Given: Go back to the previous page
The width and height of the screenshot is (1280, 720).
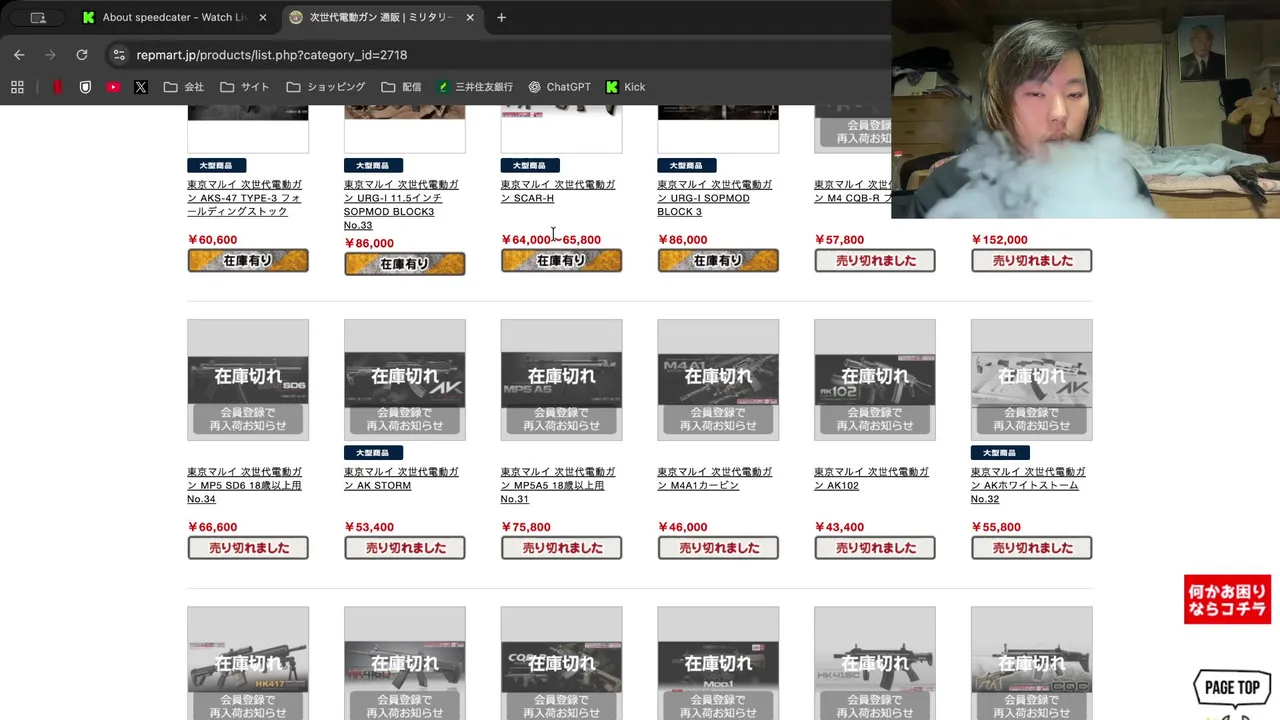Looking at the screenshot, I should 19,55.
